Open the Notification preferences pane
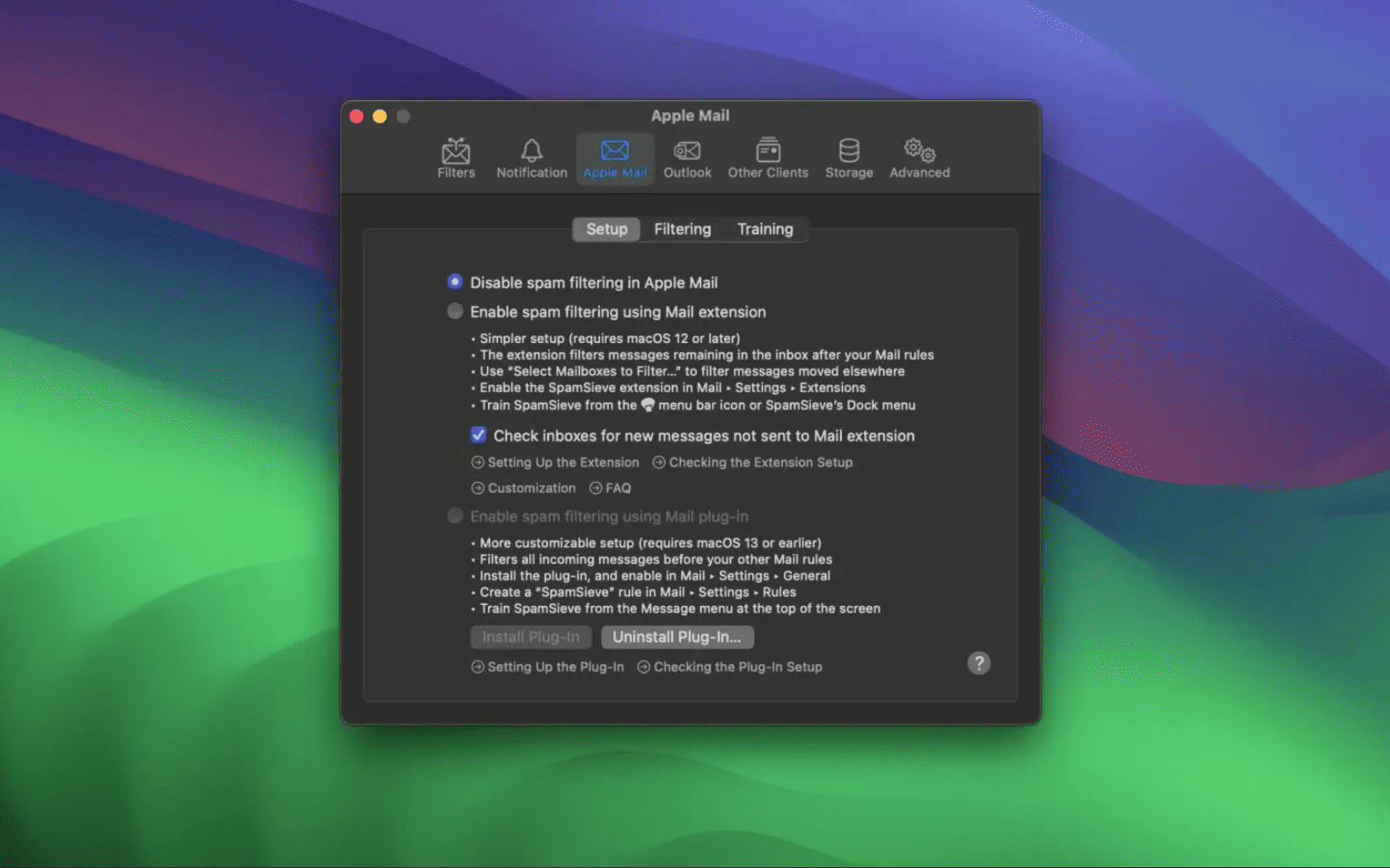This screenshot has height=868, width=1390. pos(531,158)
